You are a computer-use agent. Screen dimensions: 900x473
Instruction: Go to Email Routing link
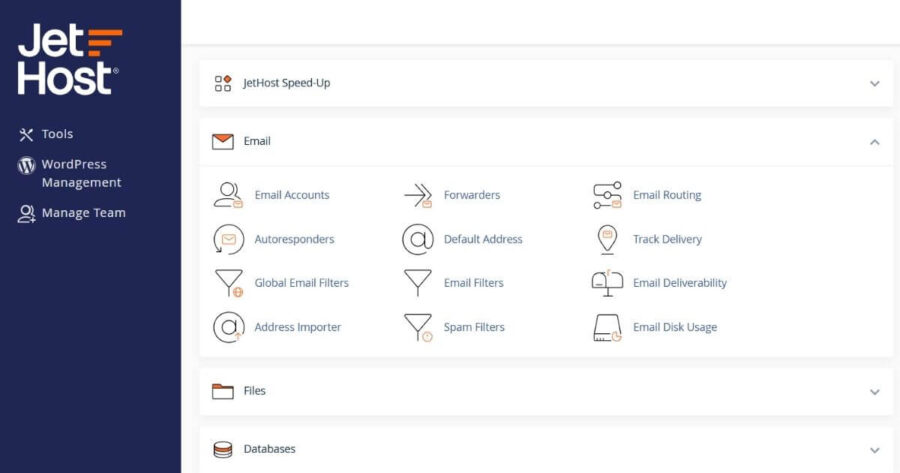coord(667,195)
